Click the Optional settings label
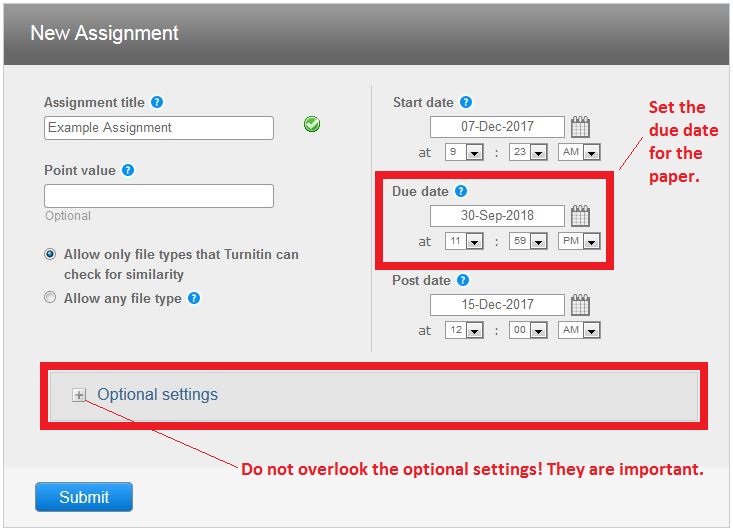 (157, 394)
